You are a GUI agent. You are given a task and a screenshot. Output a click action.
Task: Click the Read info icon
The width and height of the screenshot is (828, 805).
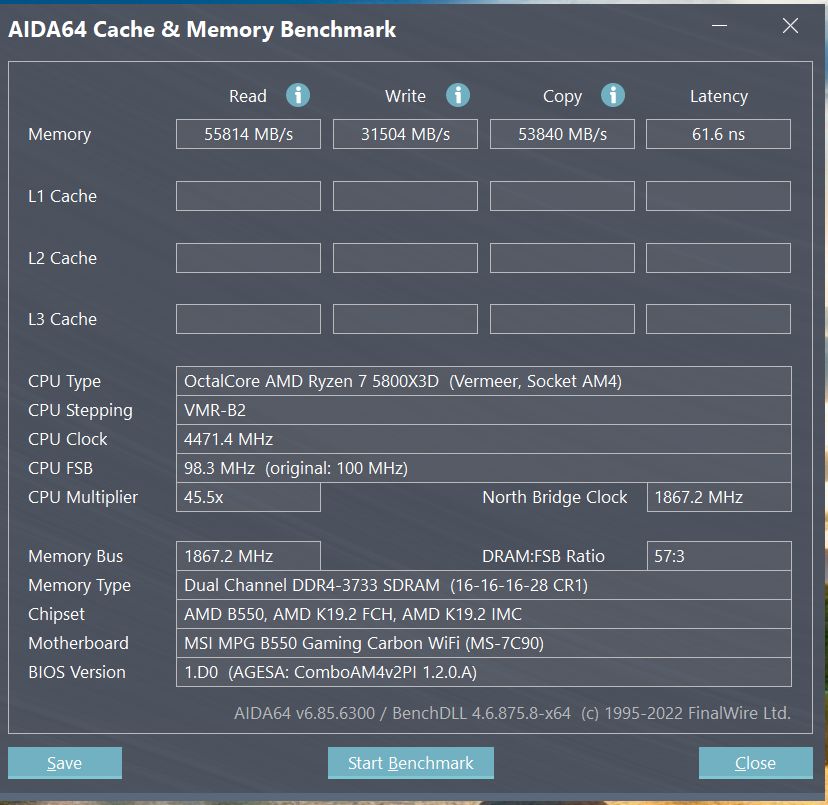tap(298, 96)
